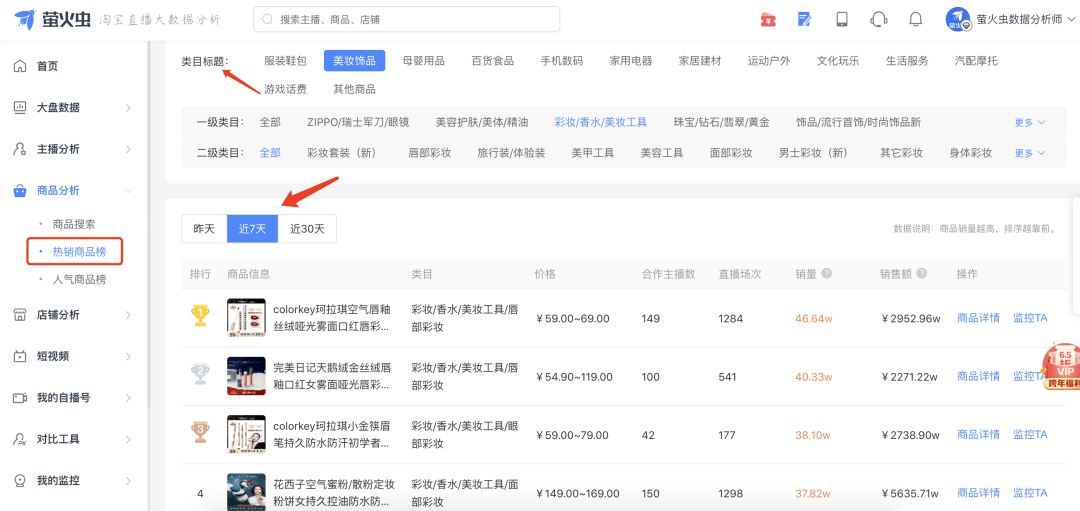Open the 萤火虫数据分析师 account dropdown
Screen dimensions: 1080x511
click(x=1008, y=19)
